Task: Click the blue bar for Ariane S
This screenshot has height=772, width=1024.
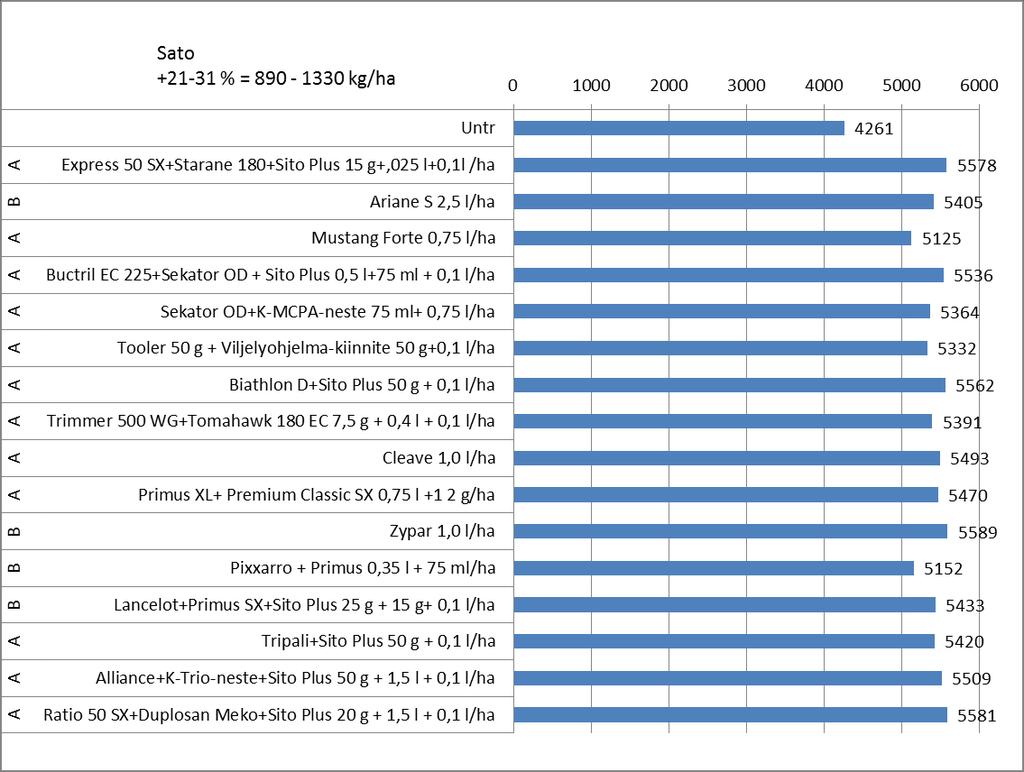Action: 724,201
